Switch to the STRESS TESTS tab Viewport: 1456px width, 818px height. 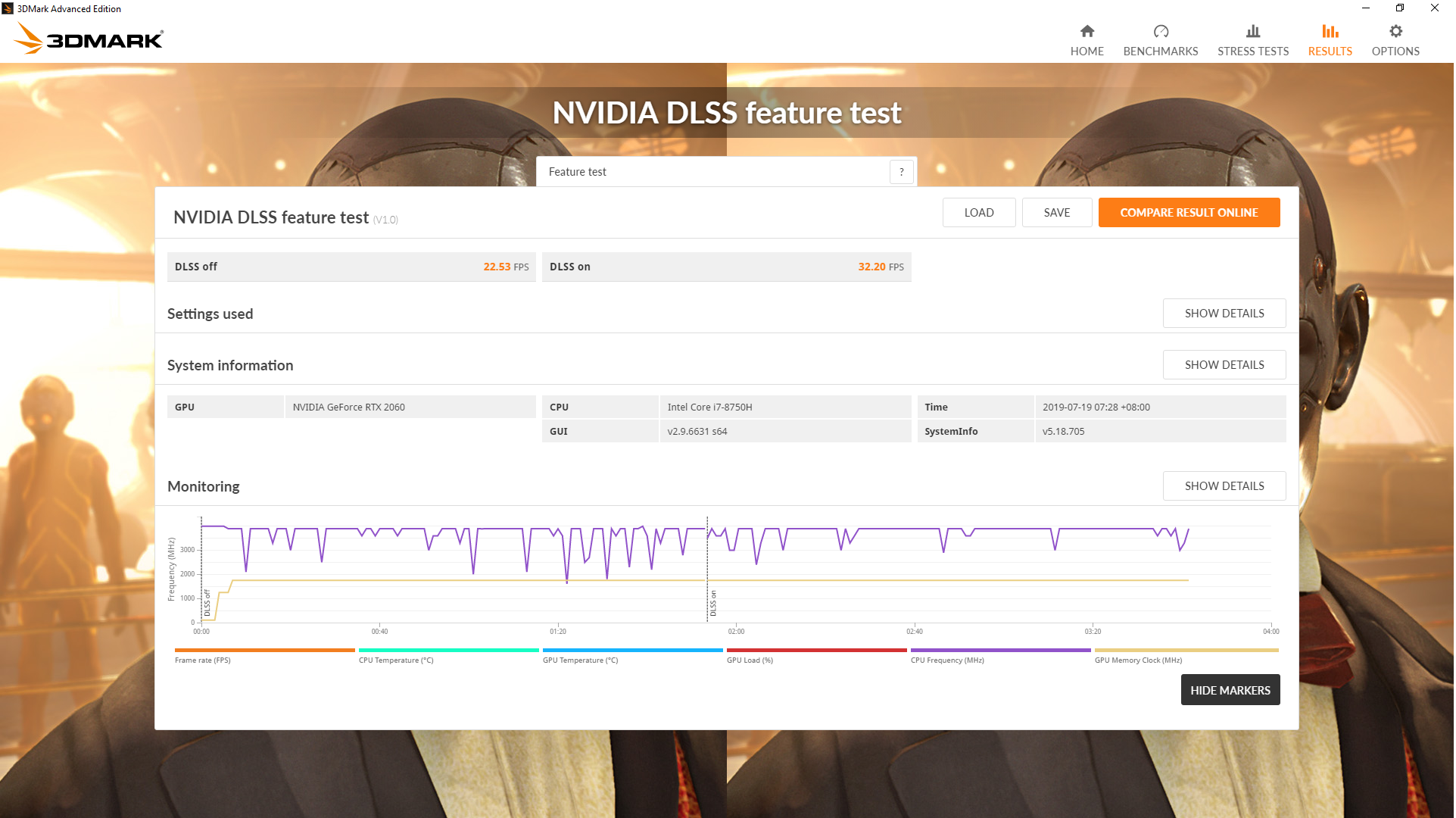click(1255, 52)
